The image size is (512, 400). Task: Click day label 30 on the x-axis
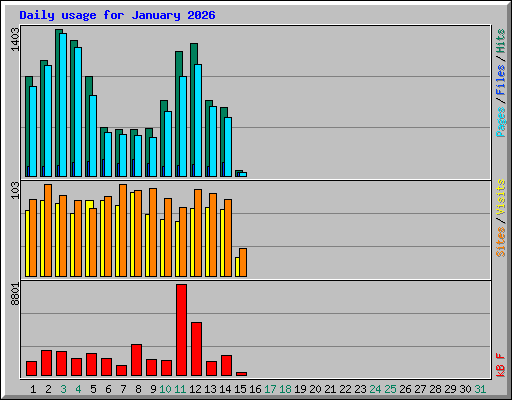pos(465,389)
